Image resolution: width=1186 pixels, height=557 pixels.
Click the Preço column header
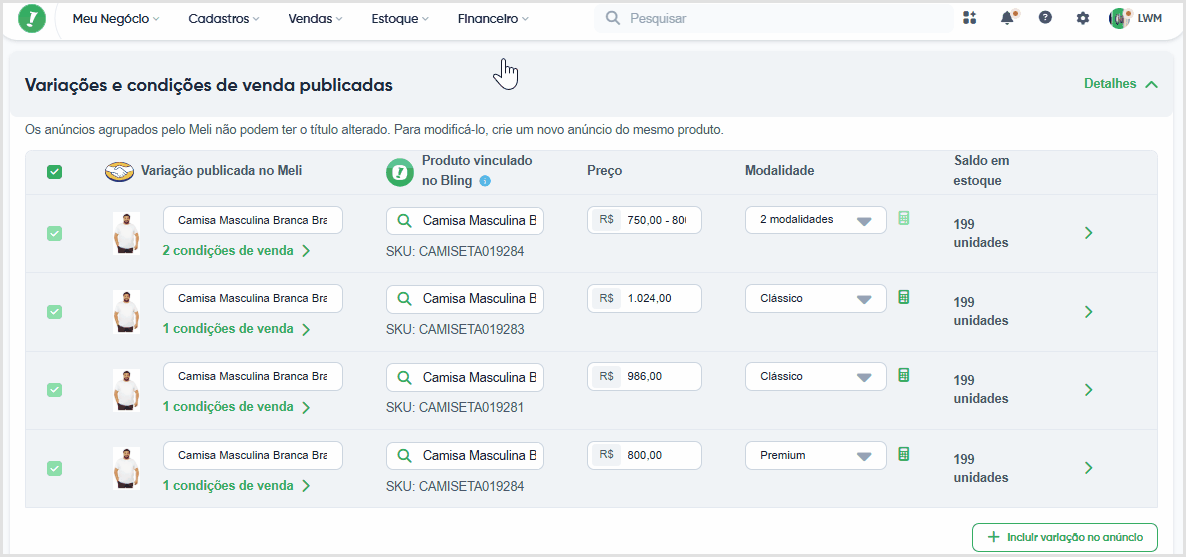tap(604, 171)
